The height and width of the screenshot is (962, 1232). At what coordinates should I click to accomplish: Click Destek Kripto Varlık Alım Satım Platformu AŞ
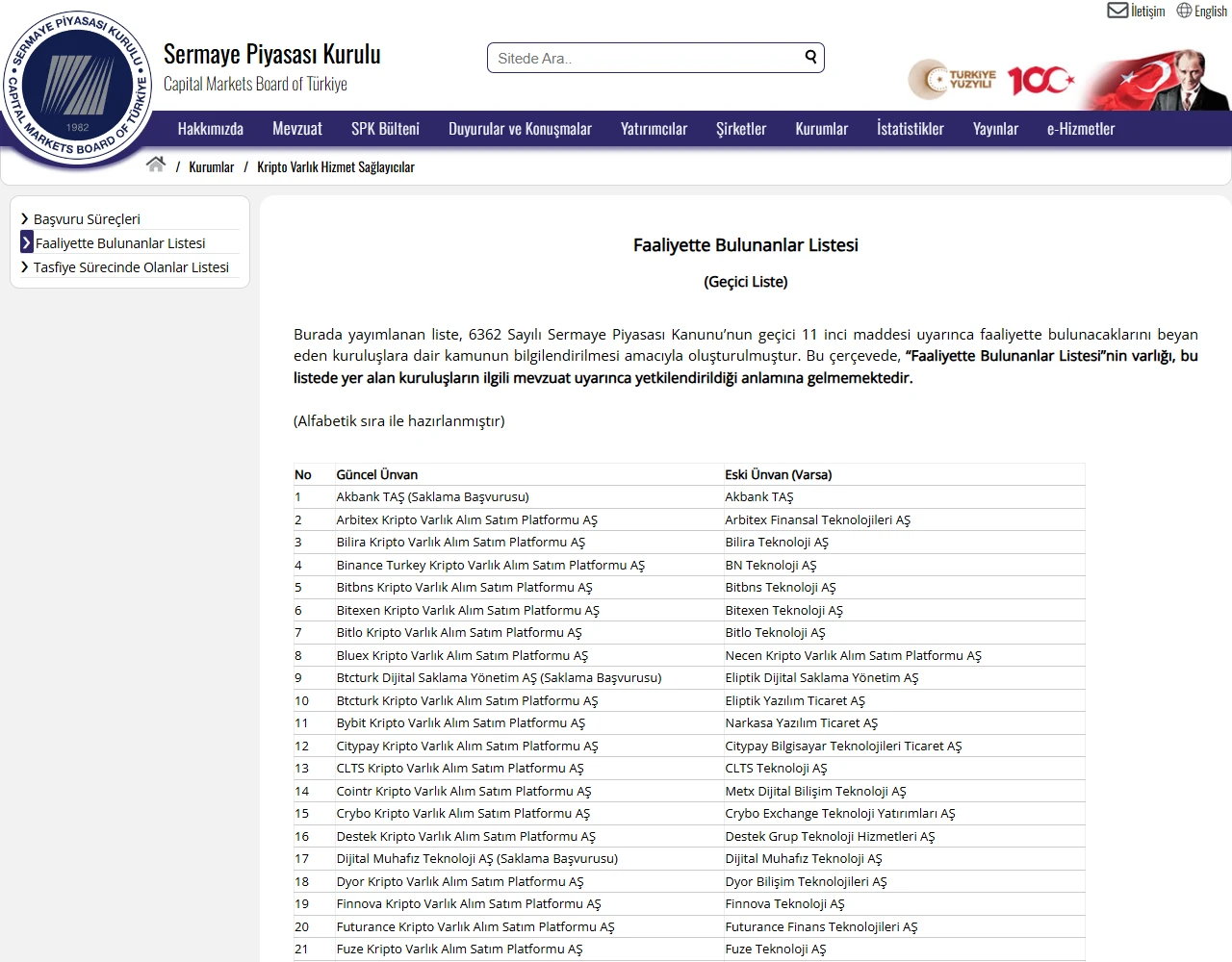click(466, 837)
